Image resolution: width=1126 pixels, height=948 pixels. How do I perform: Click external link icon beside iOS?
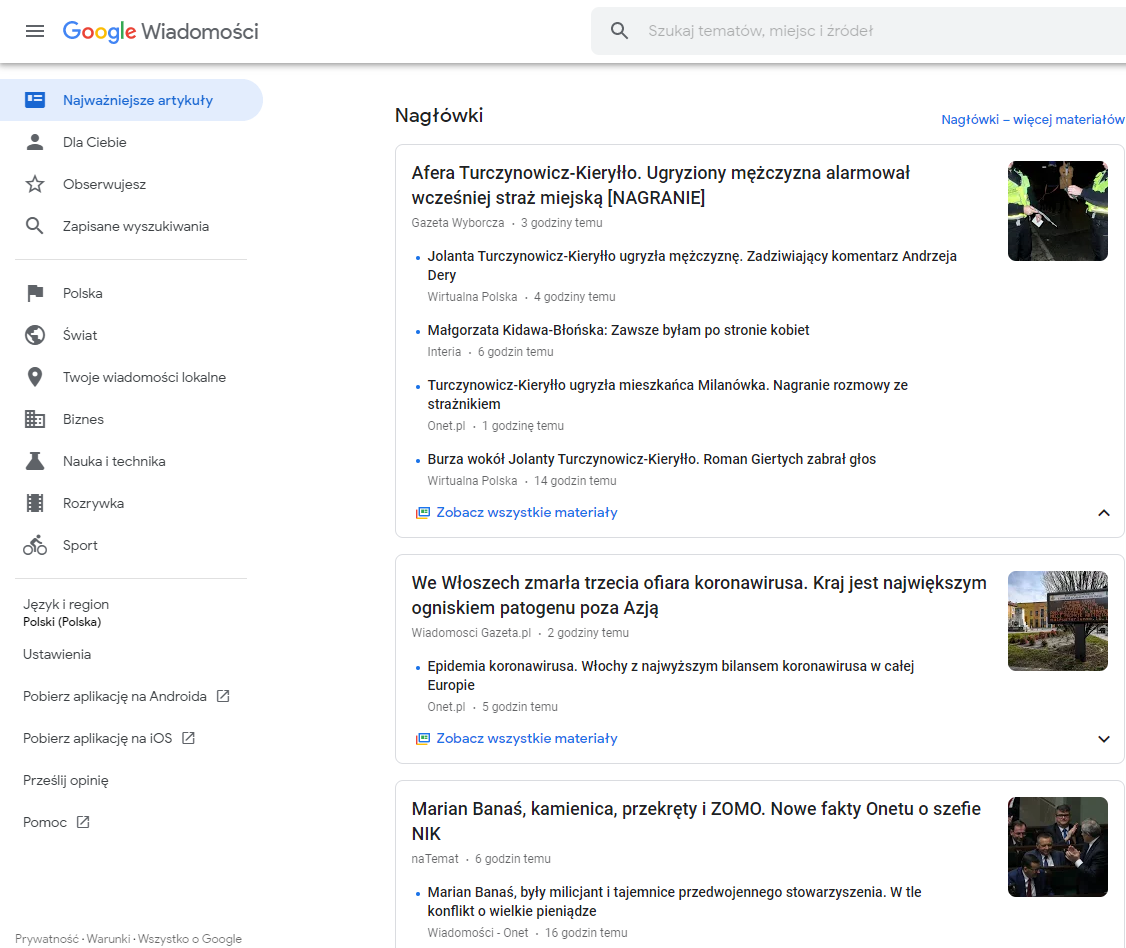(188, 738)
